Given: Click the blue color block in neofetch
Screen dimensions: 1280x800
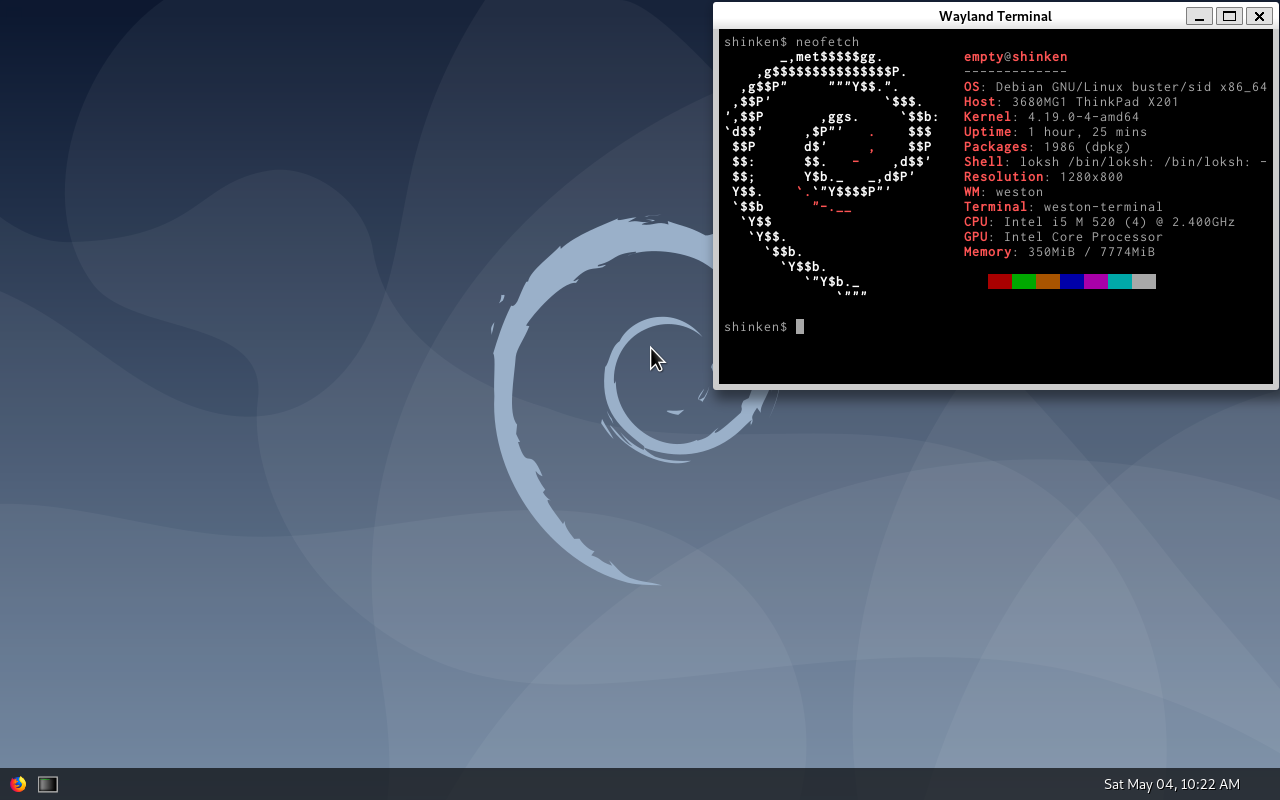Looking at the screenshot, I should coord(1072,282).
